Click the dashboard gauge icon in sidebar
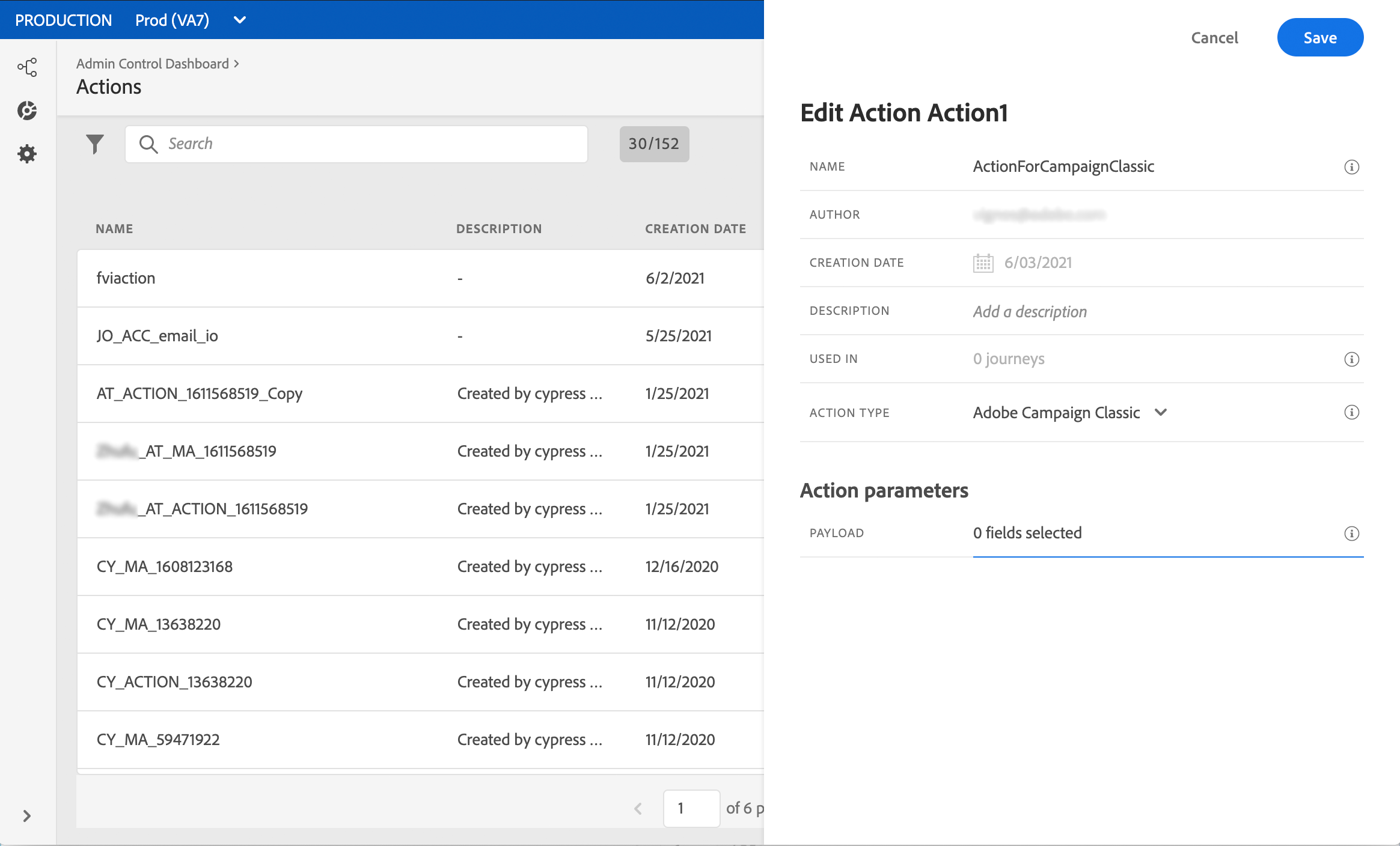The width and height of the screenshot is (1400, 846). pos(27,111)
